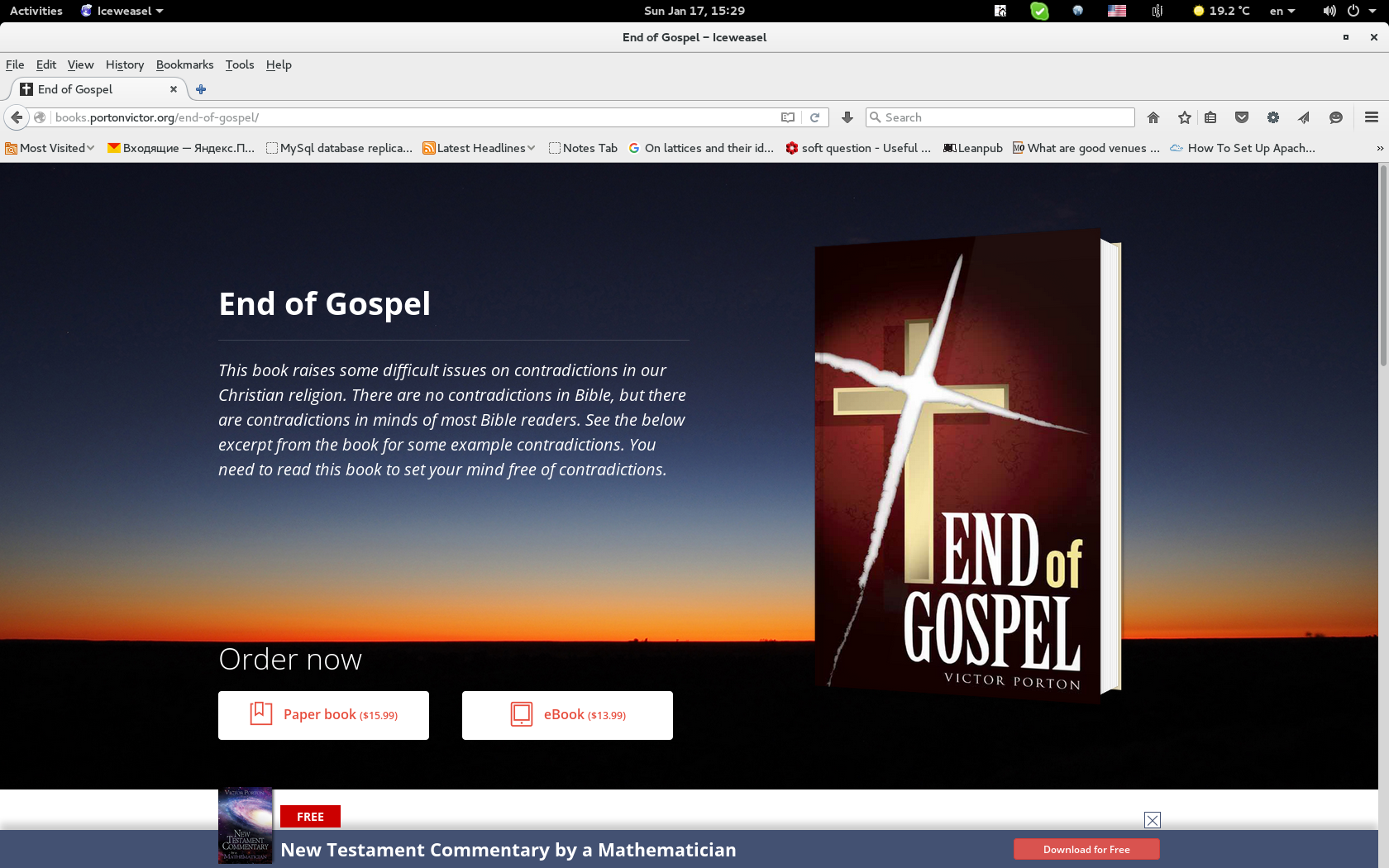This screenshot has width=1389, height=868.
Task: Open the View menu
Action: pos(80,64)
